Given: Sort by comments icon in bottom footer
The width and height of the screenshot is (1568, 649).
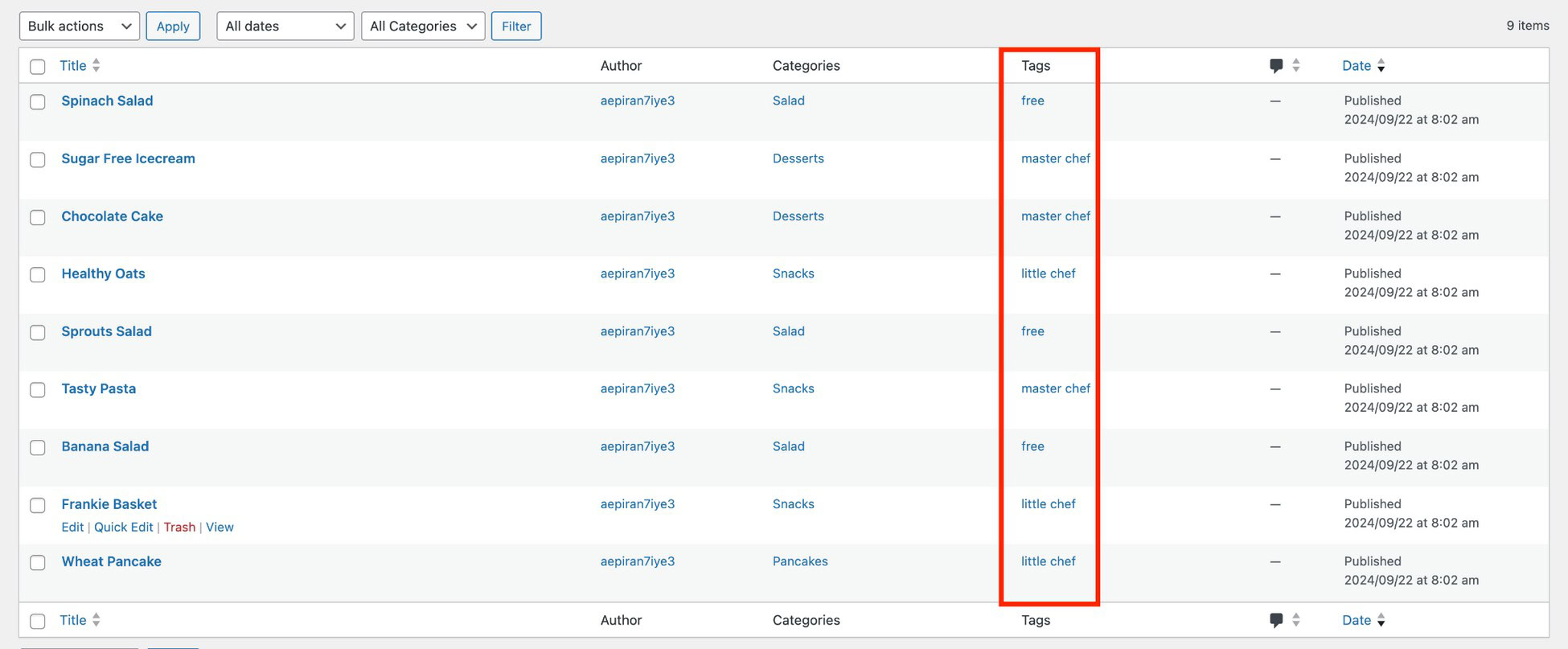Looking at the screenshot, I should click(x=1276, y=620).
